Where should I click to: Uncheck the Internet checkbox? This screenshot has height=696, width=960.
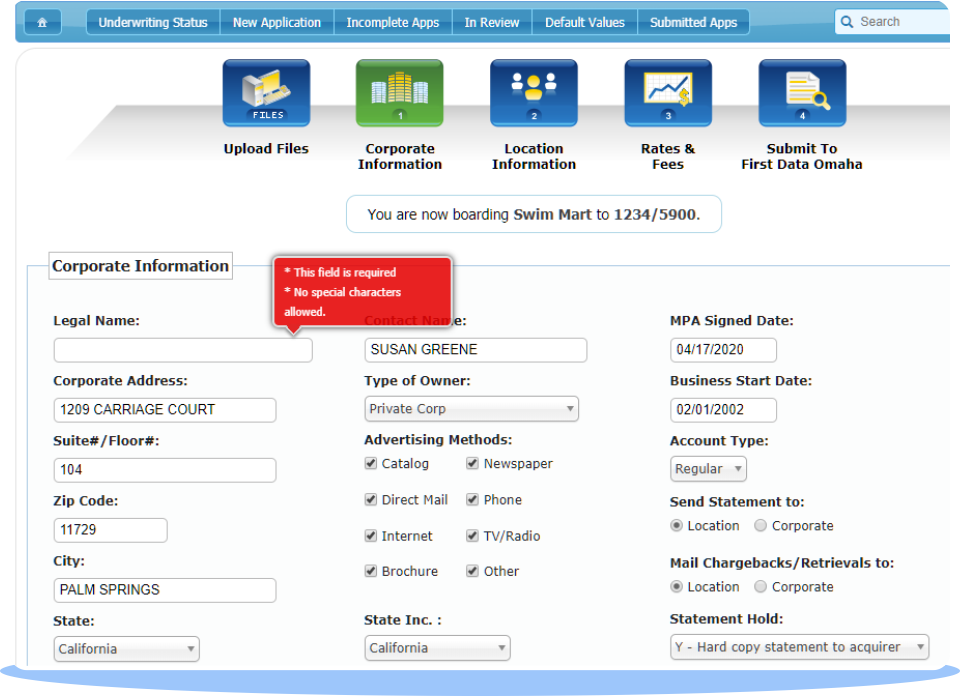tap(370, 536)
